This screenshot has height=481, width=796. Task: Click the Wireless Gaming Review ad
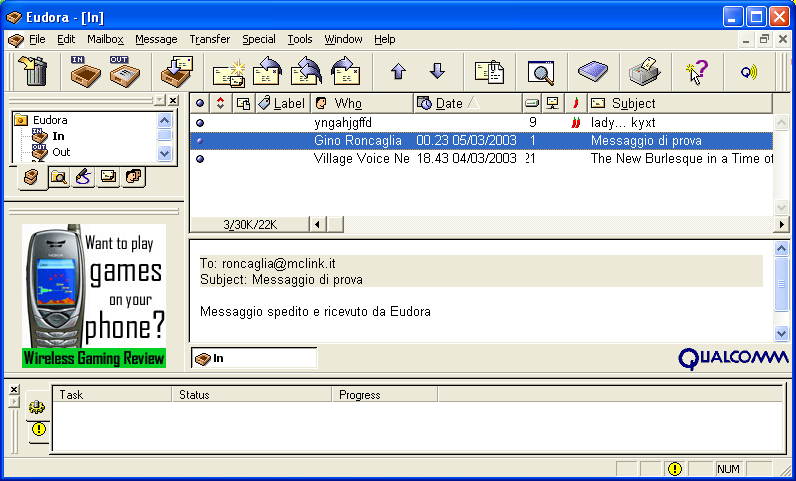tap(94, 296)
